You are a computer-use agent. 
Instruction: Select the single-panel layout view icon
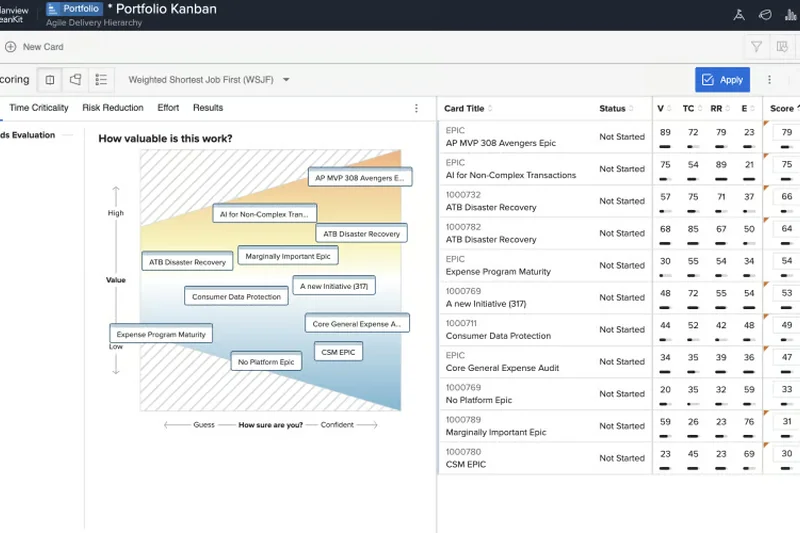pos(49,80)
